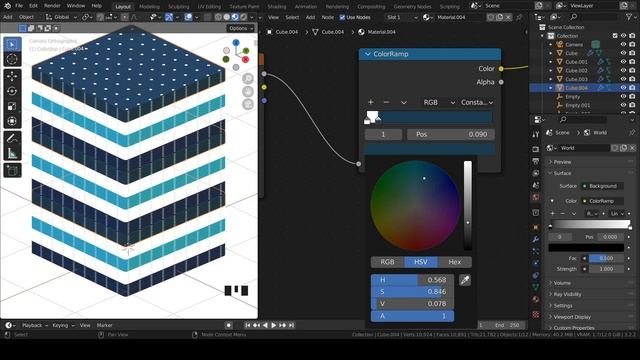Click the eyedropper in the color picker
The image size is (640, 360).
point(465,280)
